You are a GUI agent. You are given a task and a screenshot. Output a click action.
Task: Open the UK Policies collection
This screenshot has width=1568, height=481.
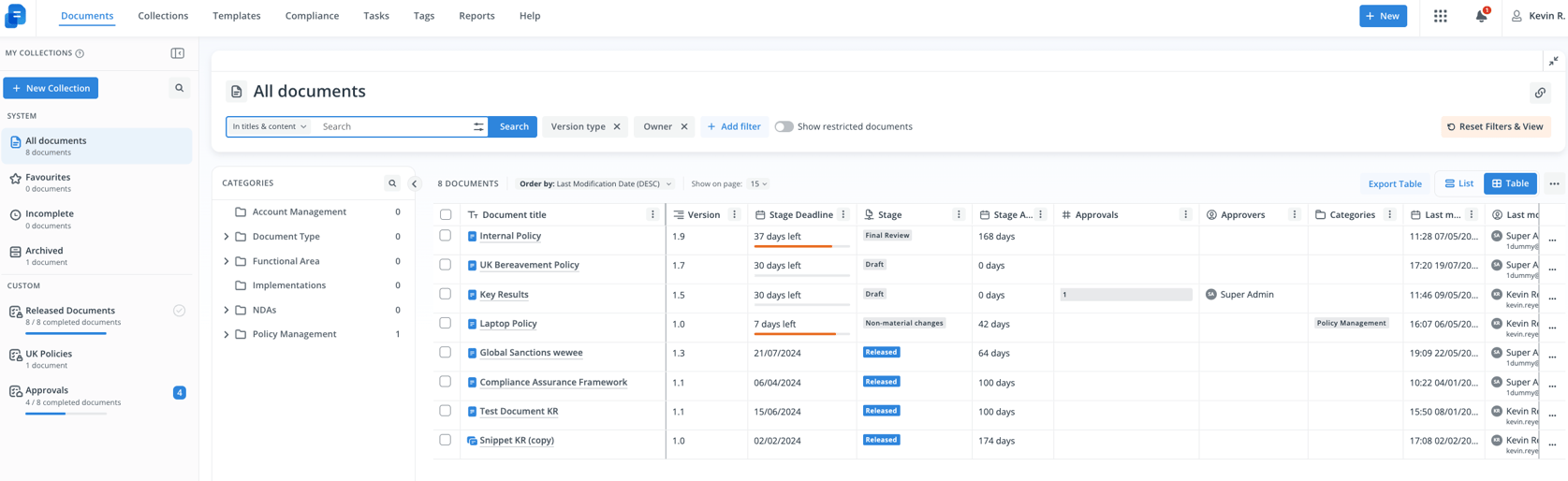coord(97,358)
